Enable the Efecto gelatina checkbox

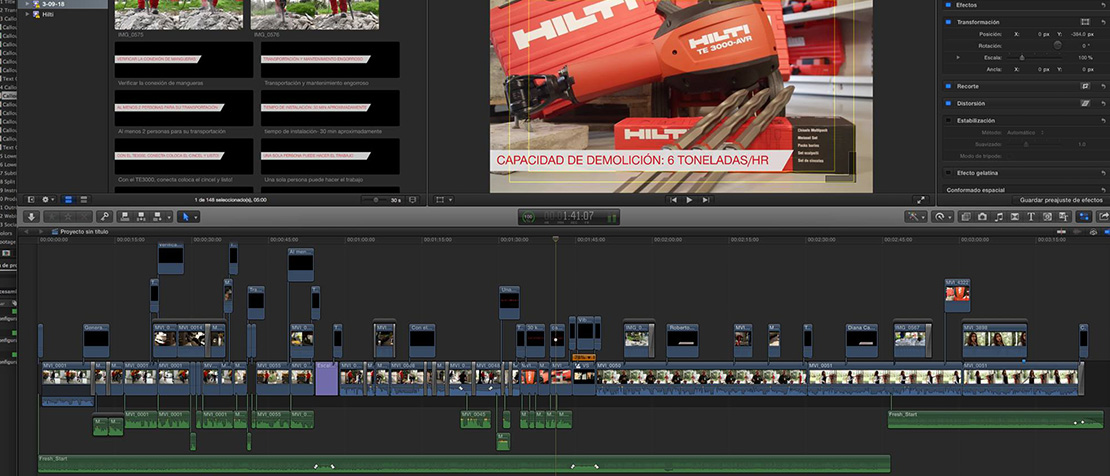pyautogui.click(x=949, y=173)
